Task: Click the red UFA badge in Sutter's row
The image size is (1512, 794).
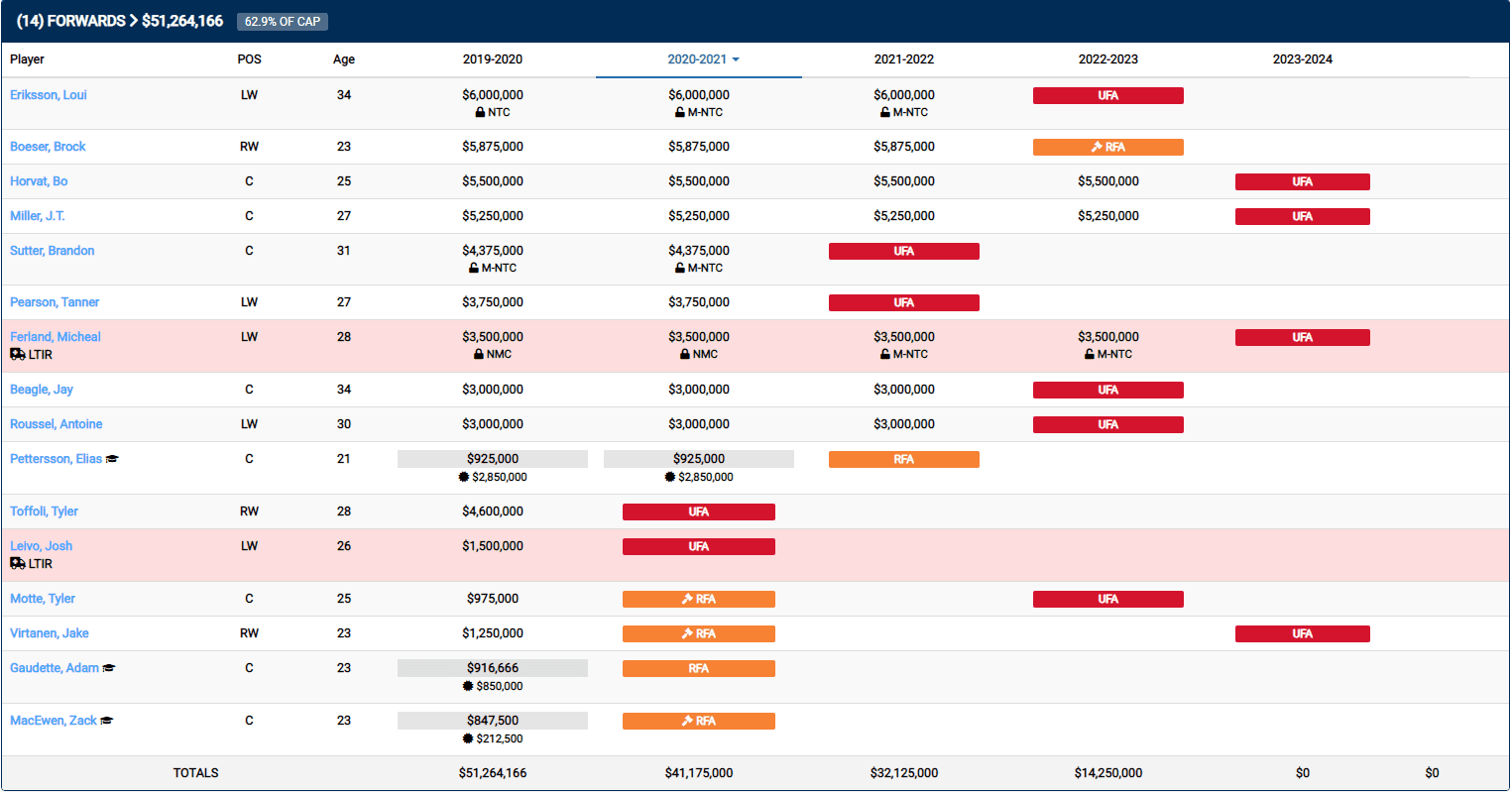Action: click(903, 252)
